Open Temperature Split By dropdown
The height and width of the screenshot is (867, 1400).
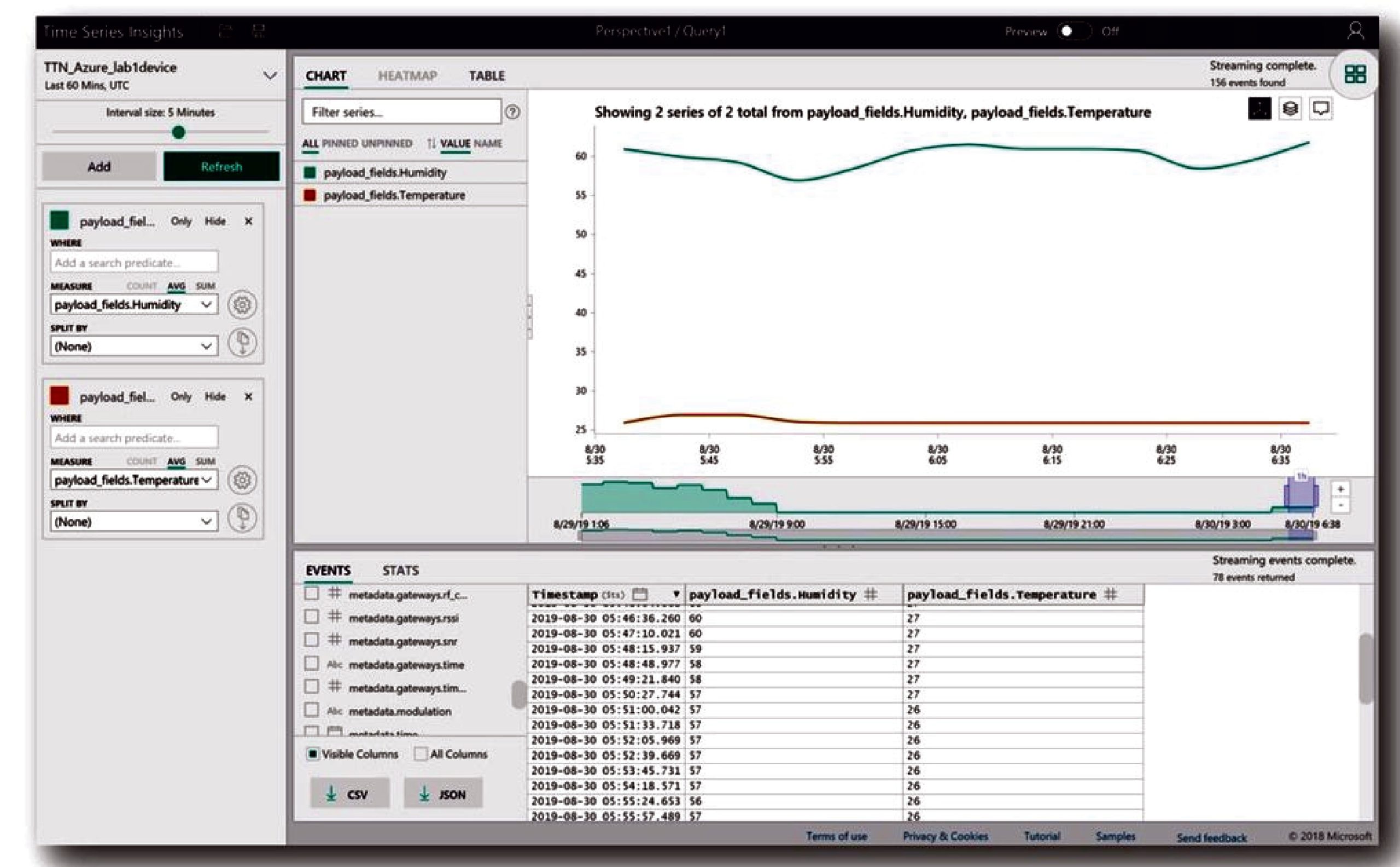(x=133, y=522)
